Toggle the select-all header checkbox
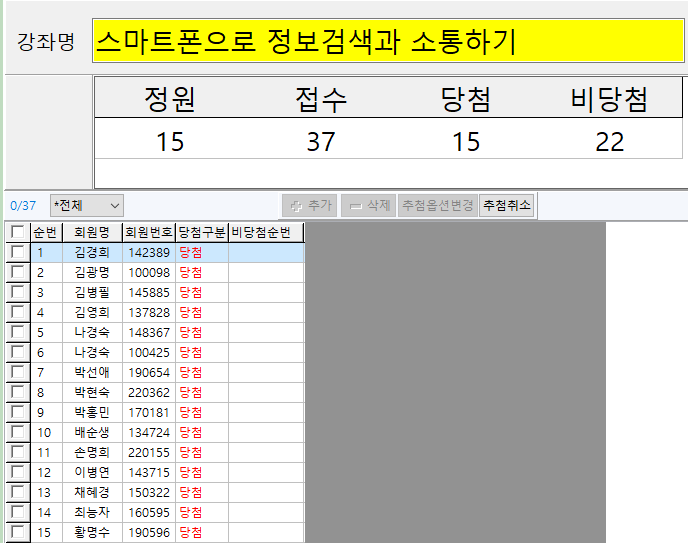 pyautogui.click(x=18, y=232)
